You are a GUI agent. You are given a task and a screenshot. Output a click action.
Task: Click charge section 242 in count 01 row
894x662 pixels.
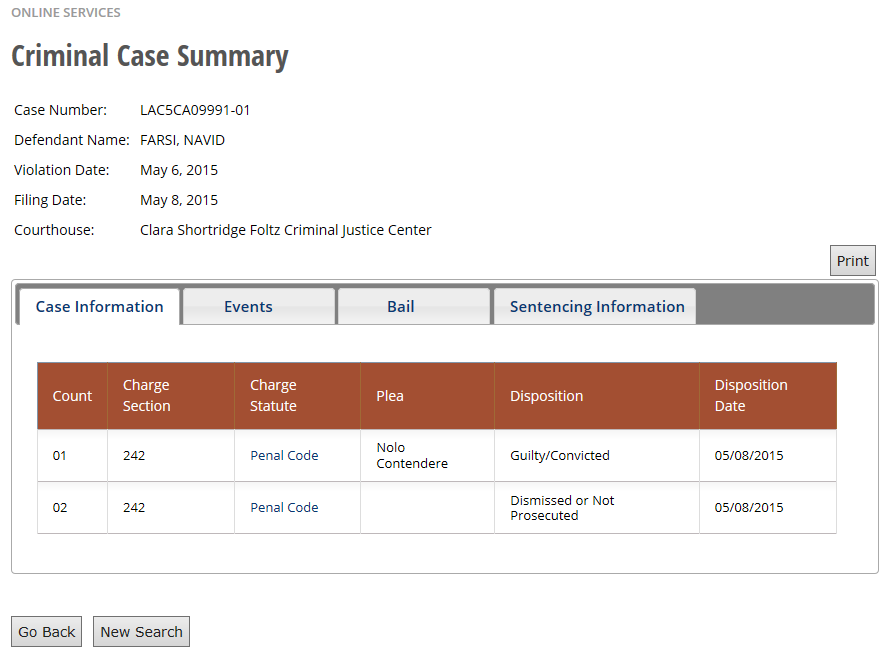171,456
